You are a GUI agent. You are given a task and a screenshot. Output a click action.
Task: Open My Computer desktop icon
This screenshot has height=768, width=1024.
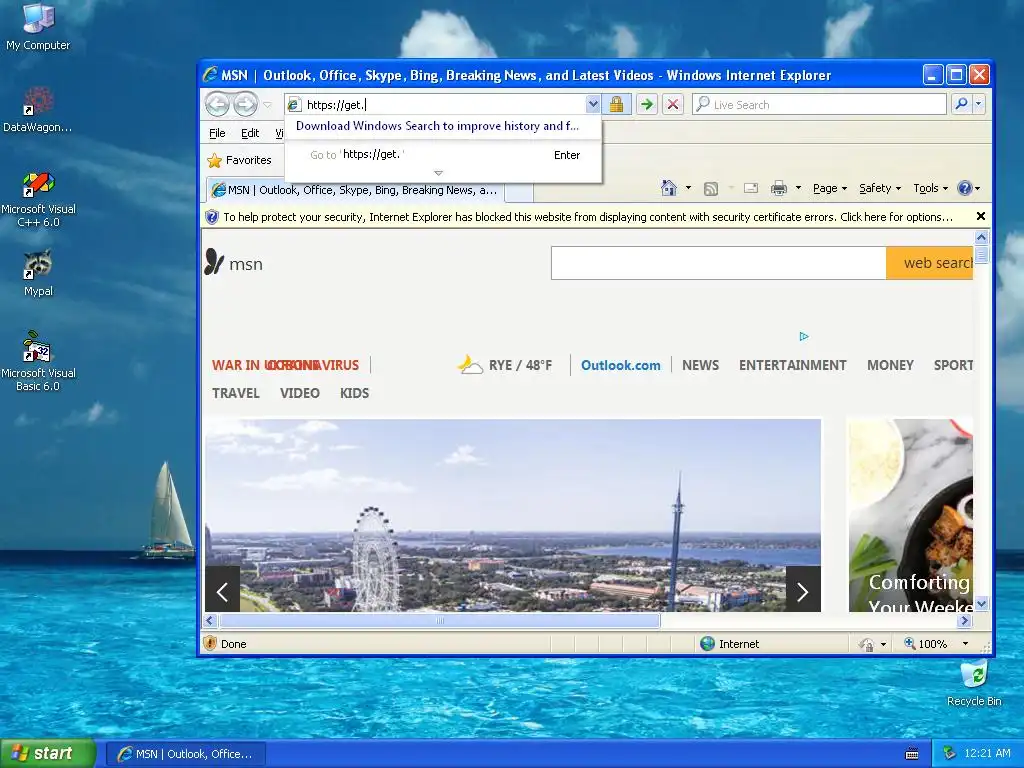pos(38,27)
